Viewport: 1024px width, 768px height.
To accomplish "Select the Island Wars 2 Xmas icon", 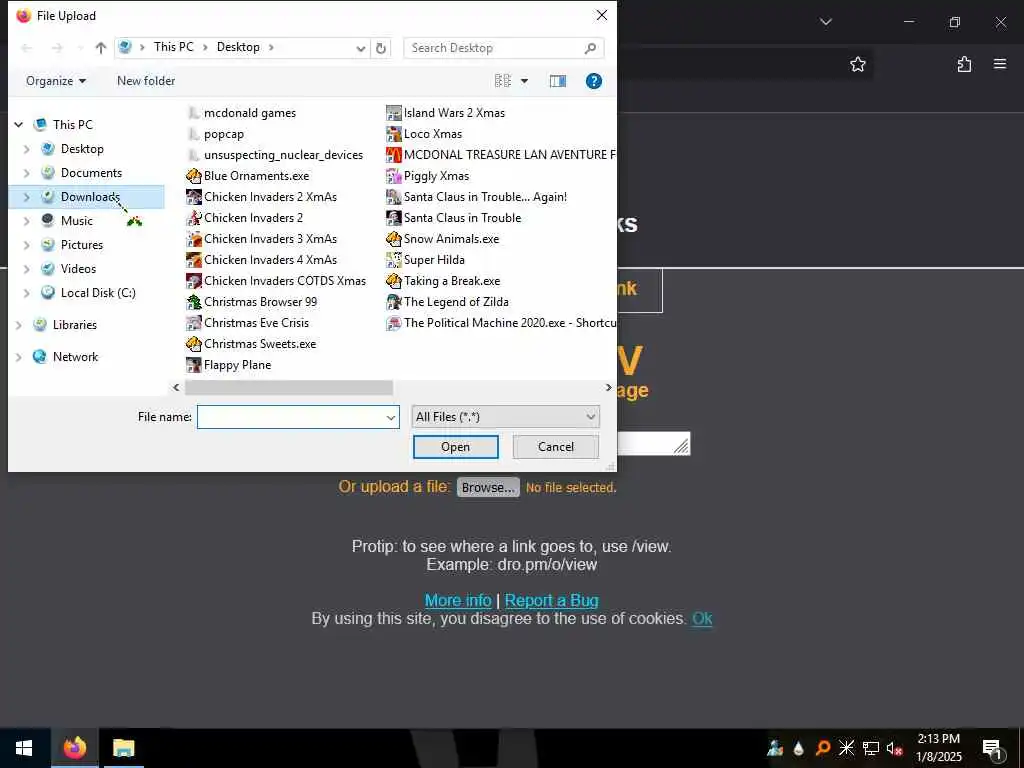I will pyautogui.click(x=393, y=113).
